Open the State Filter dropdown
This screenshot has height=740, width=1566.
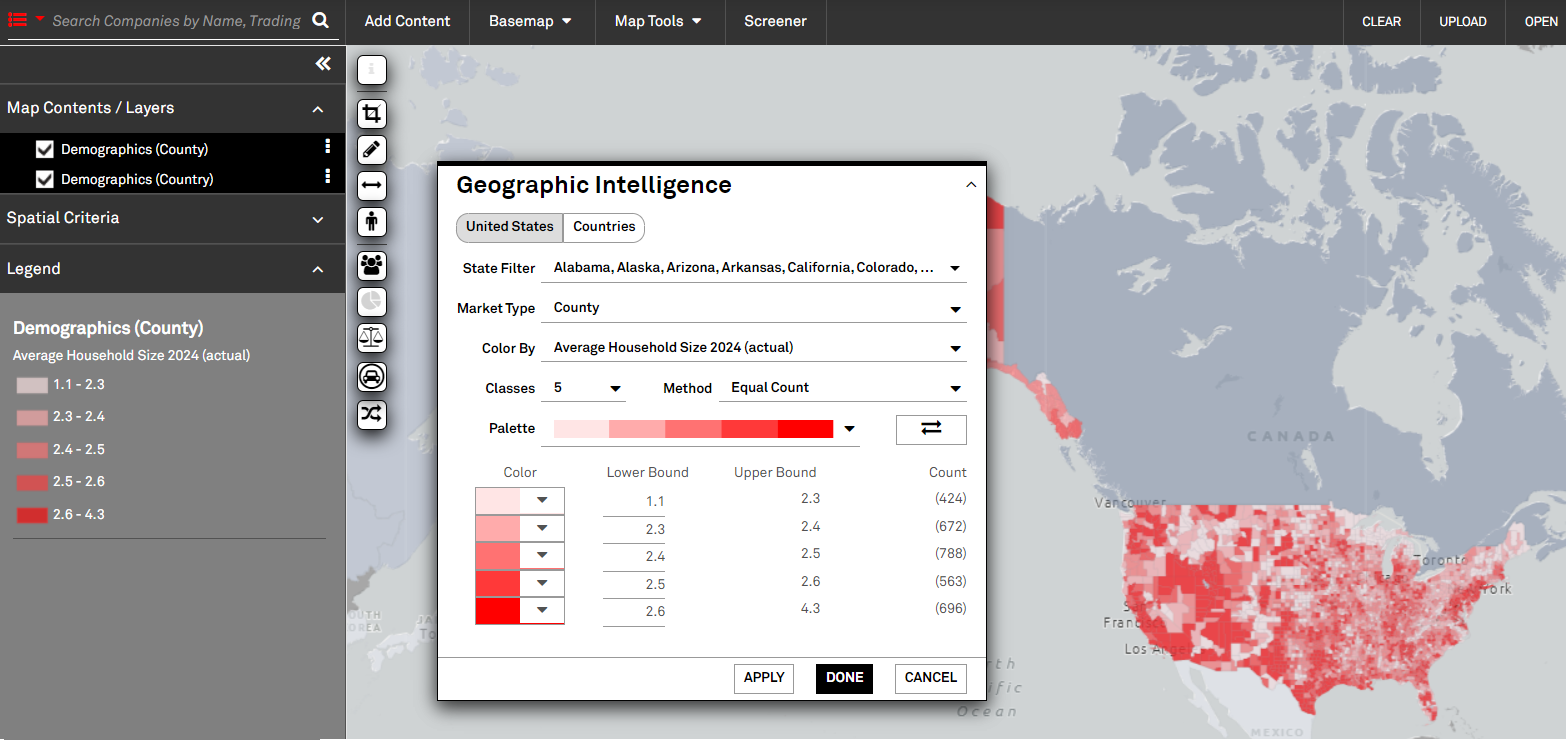pyautogui.click(x=754, y=268)
